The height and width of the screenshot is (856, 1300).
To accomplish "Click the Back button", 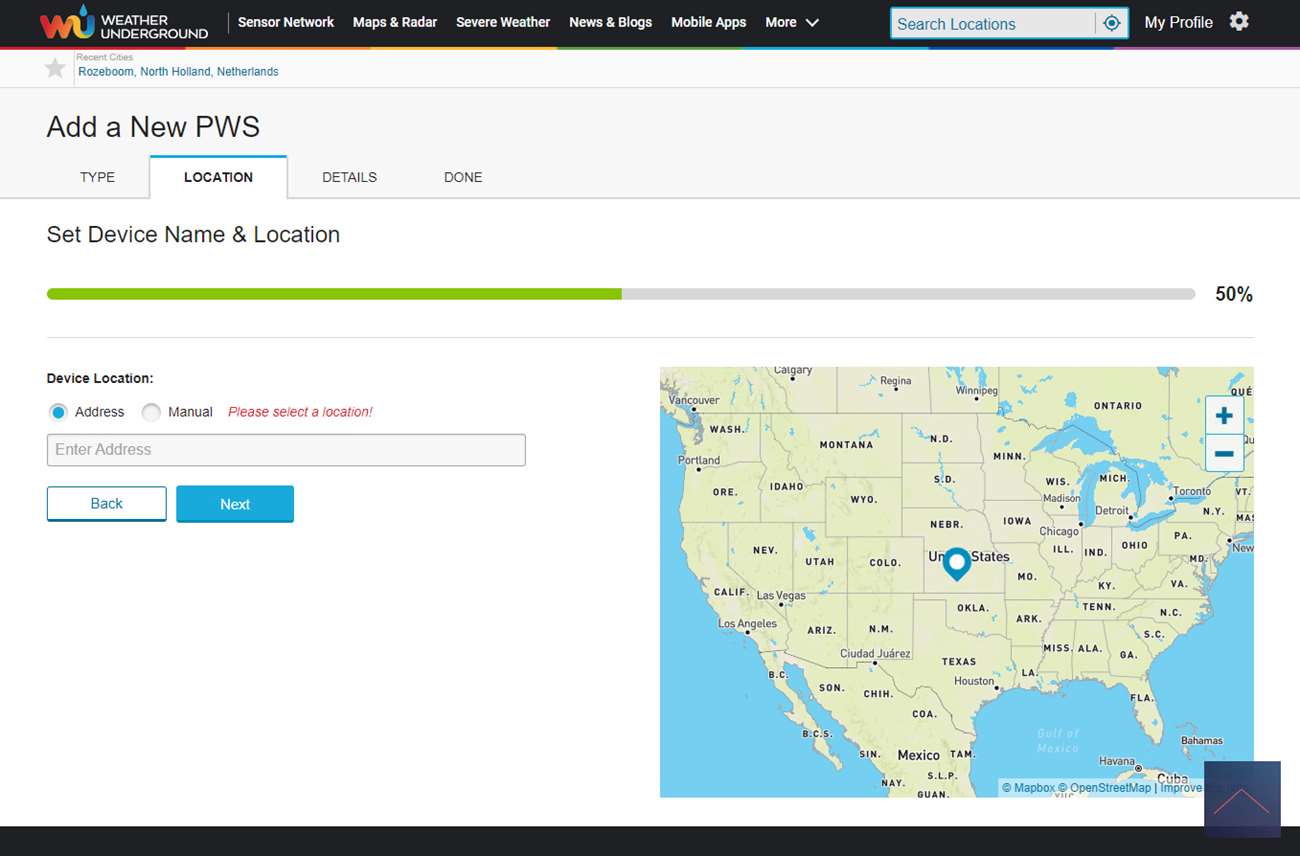I will pyautogui.click(x=106, y=504).
